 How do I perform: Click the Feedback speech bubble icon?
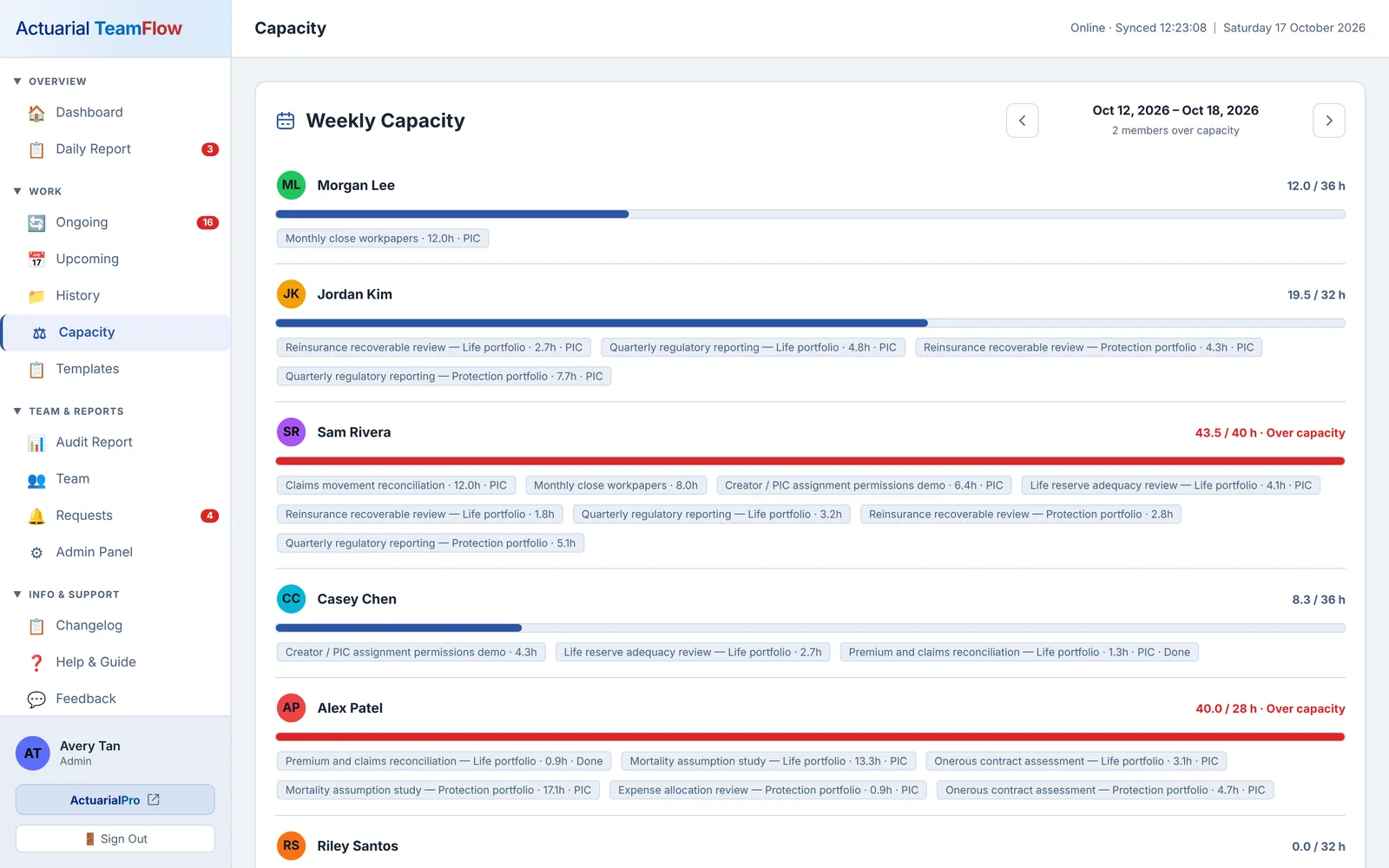pyautogui.click(x=36, y=699)
